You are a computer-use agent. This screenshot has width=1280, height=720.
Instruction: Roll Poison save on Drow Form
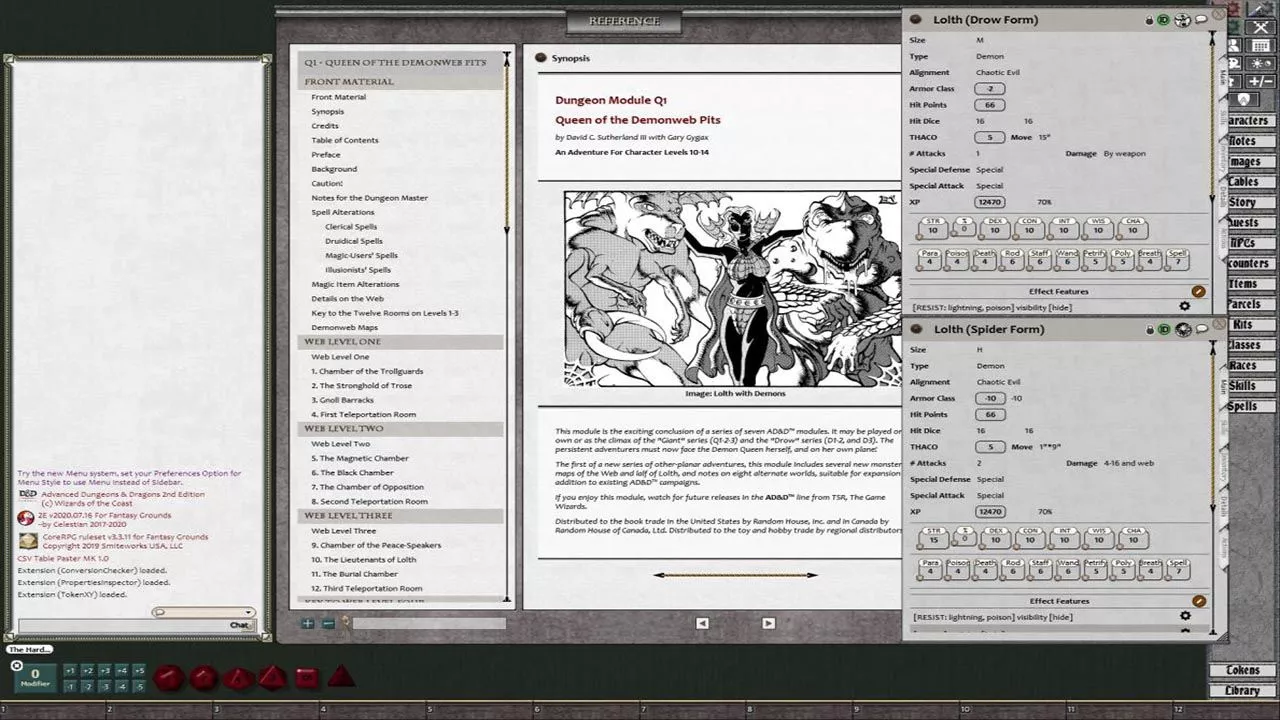click(957, 259)
